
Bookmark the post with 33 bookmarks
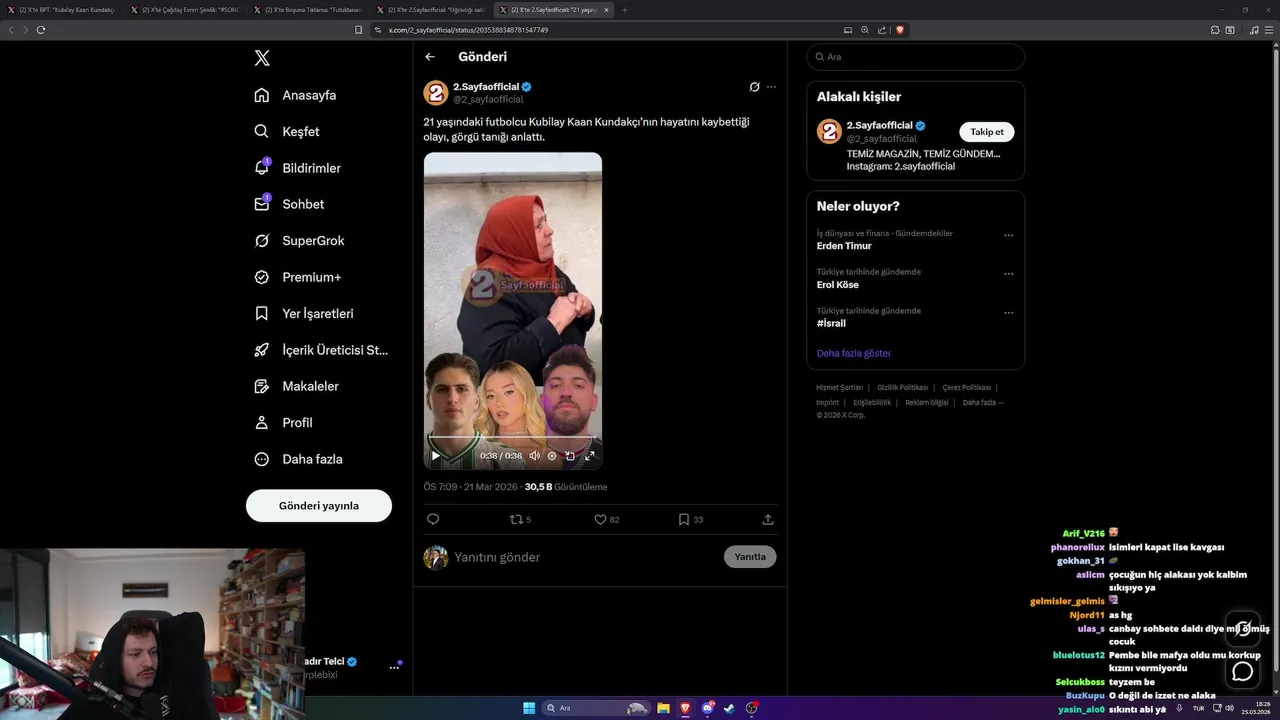click(691, 520)
